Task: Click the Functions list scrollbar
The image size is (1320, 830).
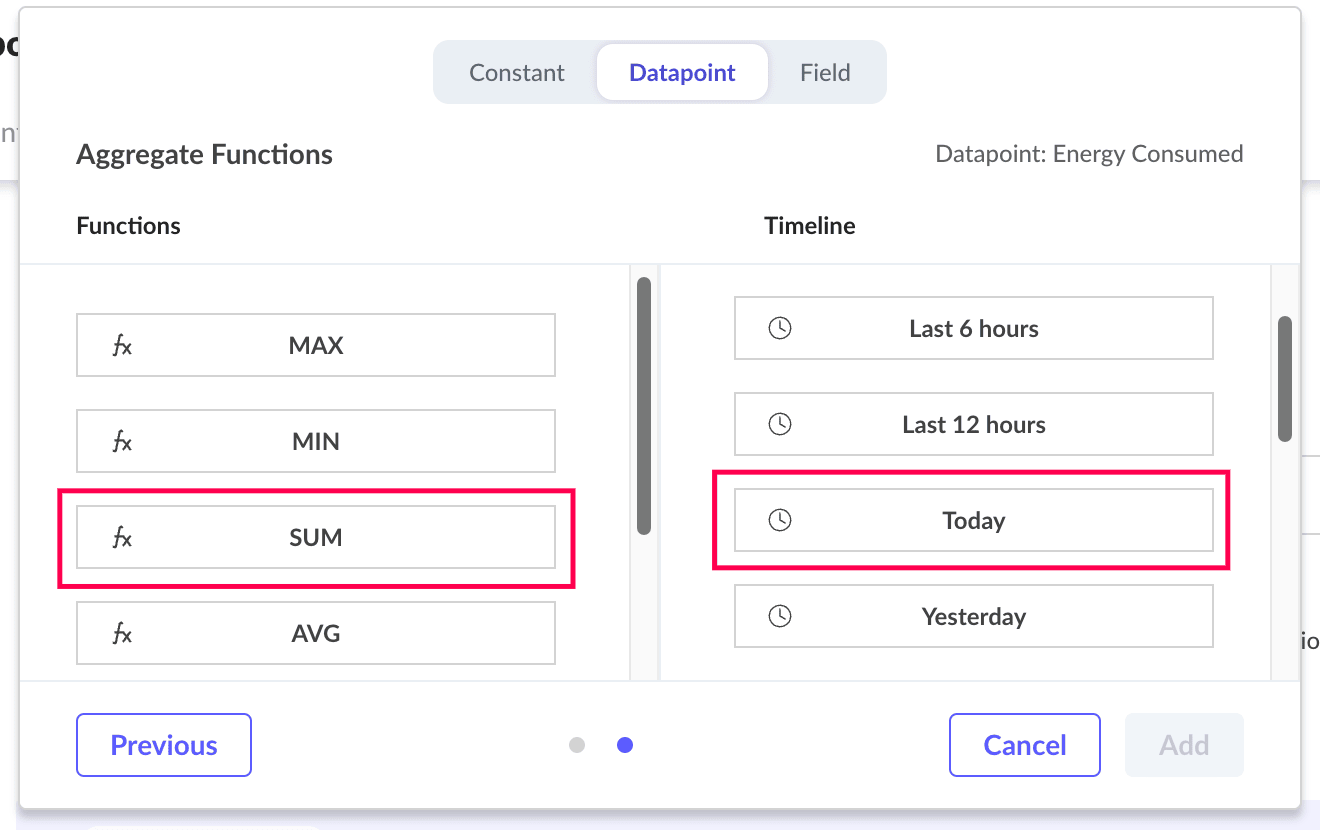Action: 644,405
